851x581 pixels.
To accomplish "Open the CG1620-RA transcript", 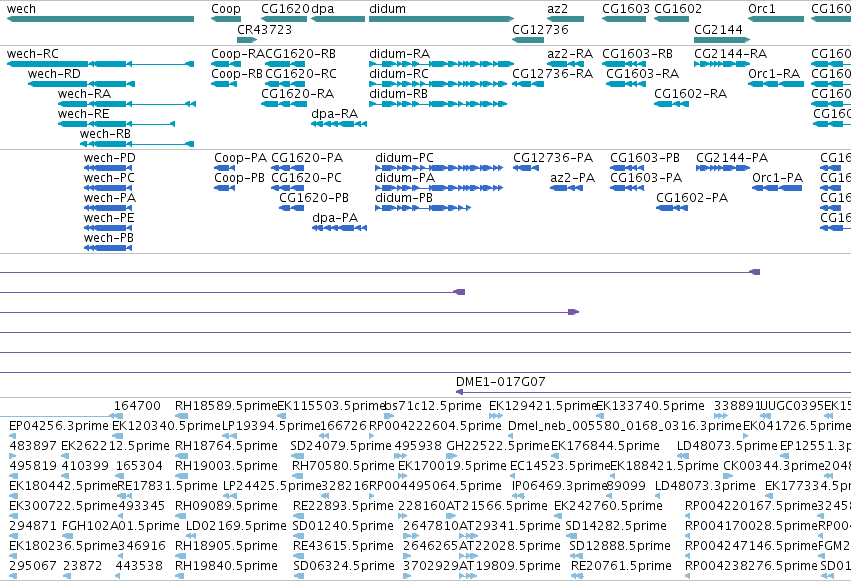I will coord(284,104).
